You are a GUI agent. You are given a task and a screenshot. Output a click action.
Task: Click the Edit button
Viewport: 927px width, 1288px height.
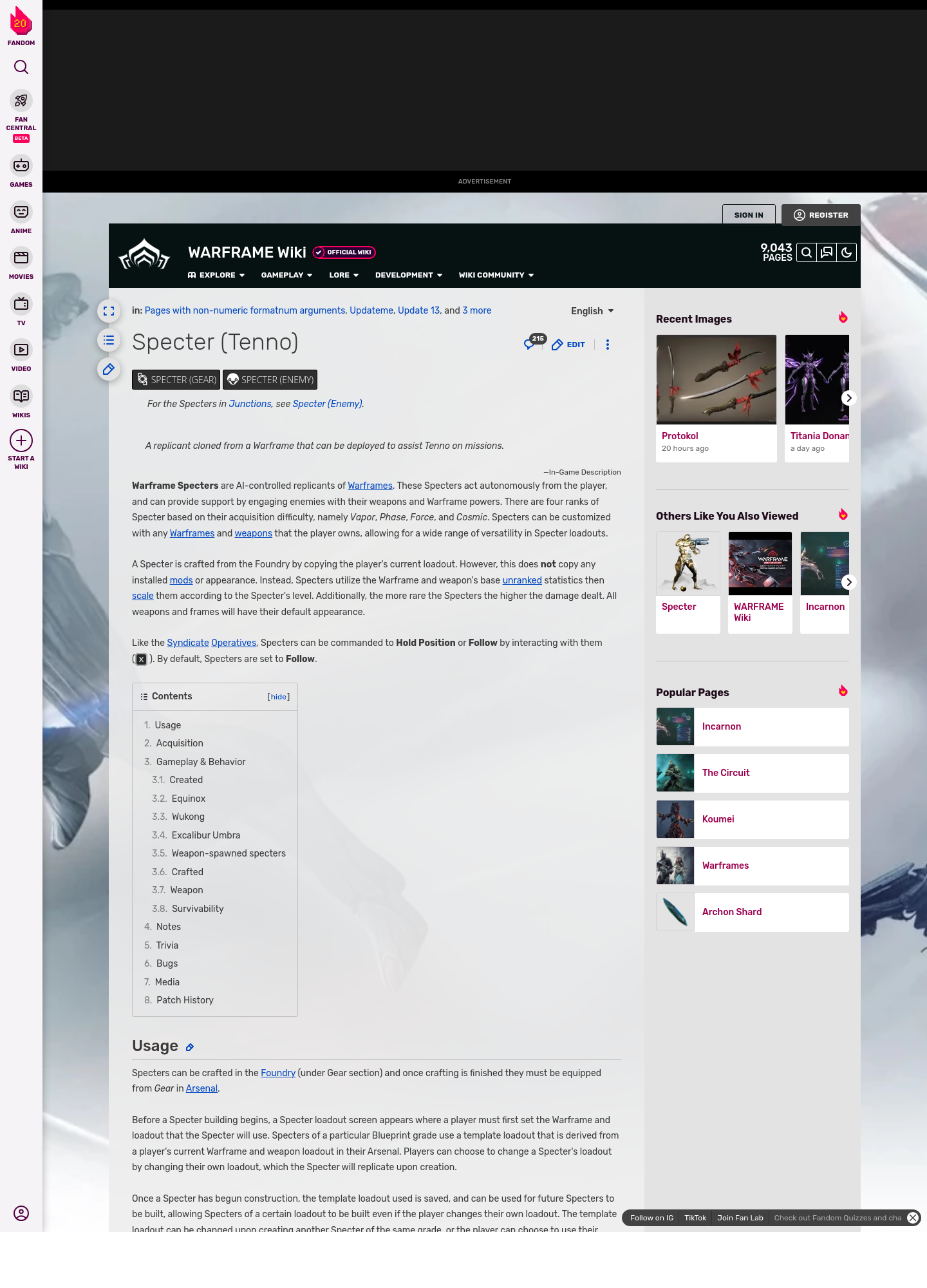point(568,345)
